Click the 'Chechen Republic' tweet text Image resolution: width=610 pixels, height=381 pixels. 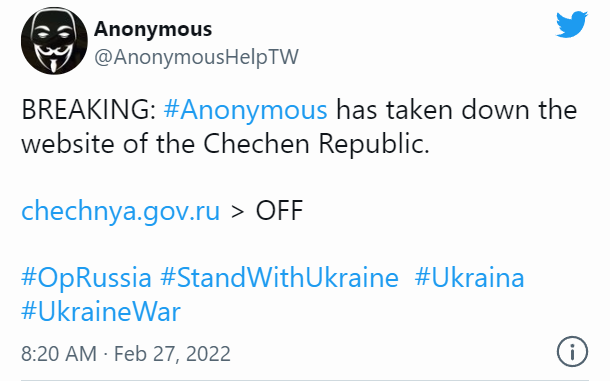pos(316,144)
